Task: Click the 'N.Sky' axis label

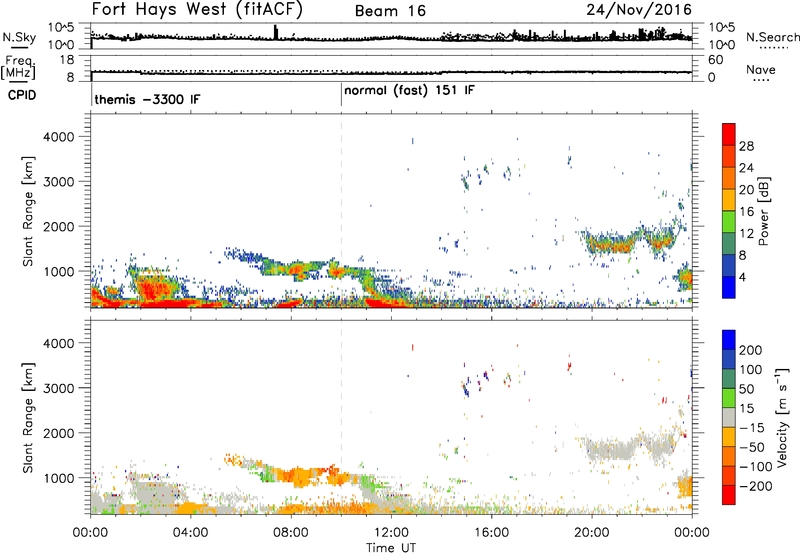Action: point(19,37)
